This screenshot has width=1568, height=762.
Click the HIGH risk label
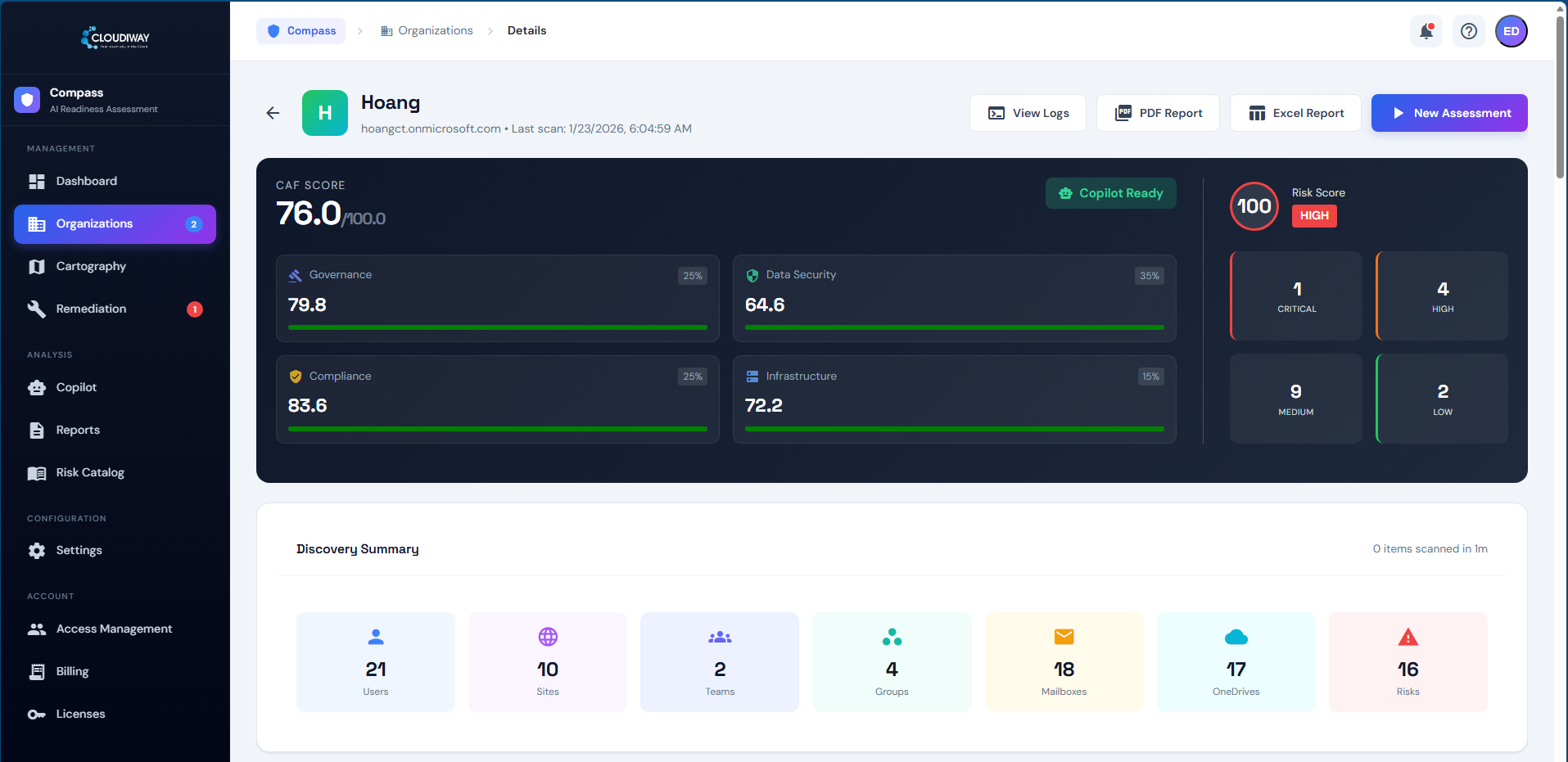(x=1314, y=216)
